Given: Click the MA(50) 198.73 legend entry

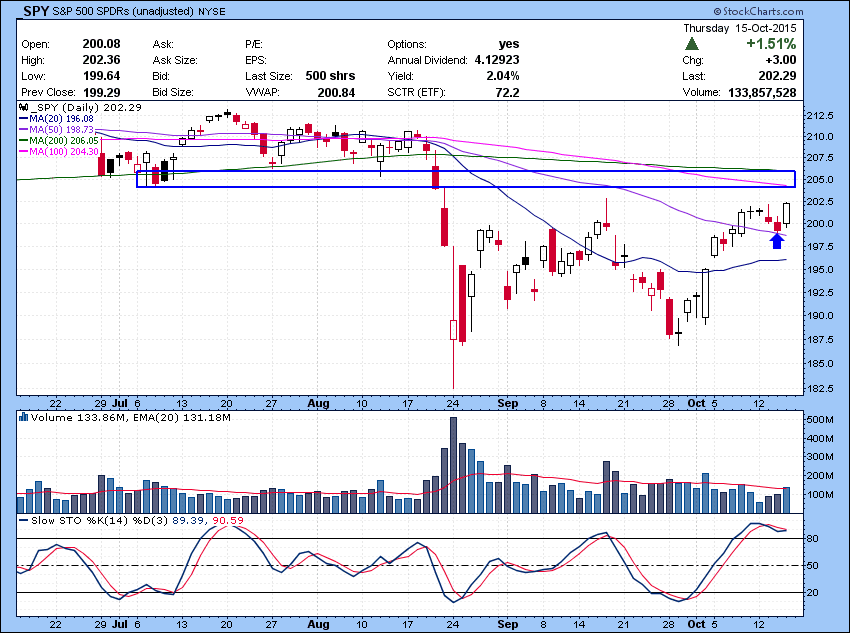Looking at the screenshot, I should tap(56, 130).
